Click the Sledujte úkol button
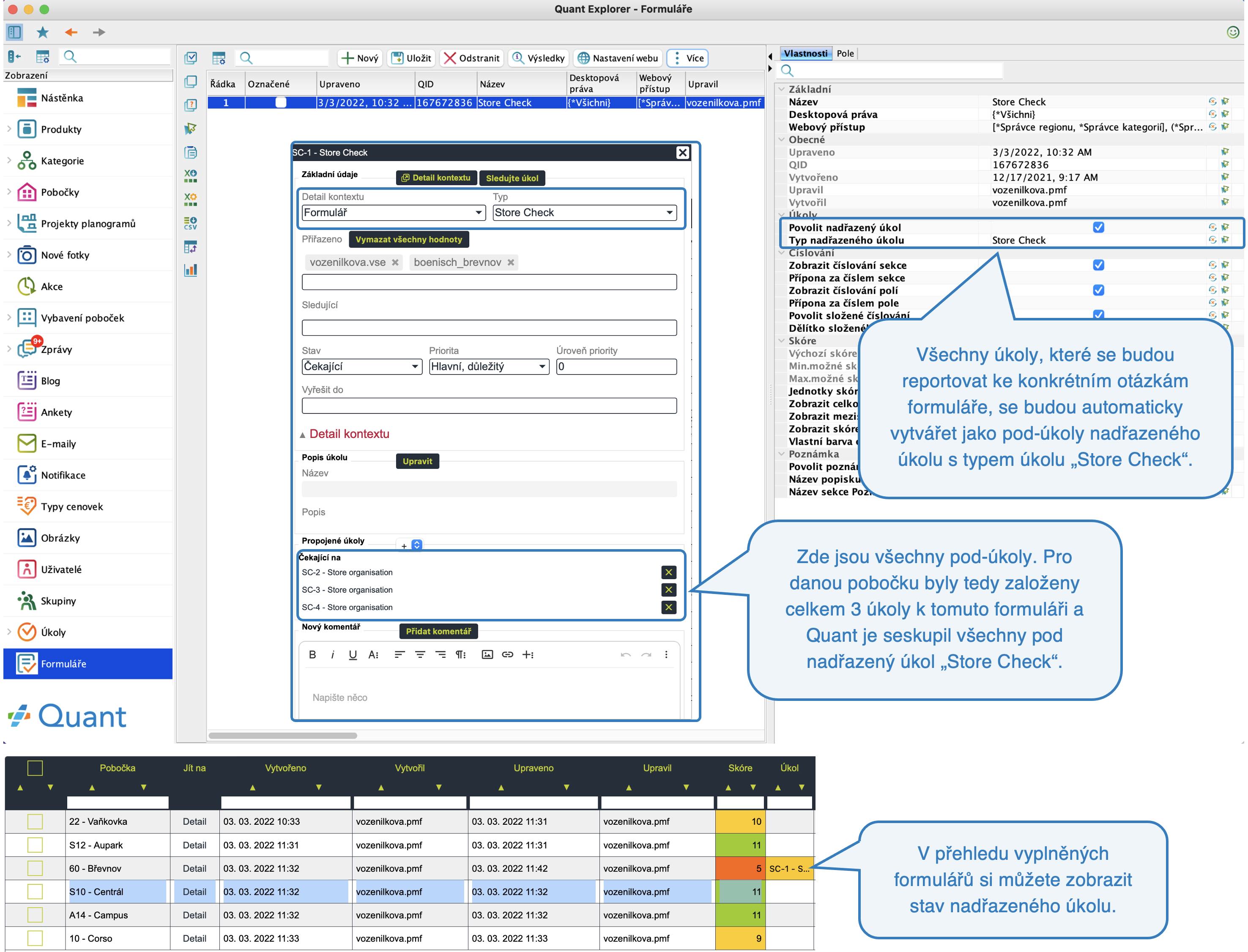The width and height of the screenshot is (1248, 952). tap(512, 178)
